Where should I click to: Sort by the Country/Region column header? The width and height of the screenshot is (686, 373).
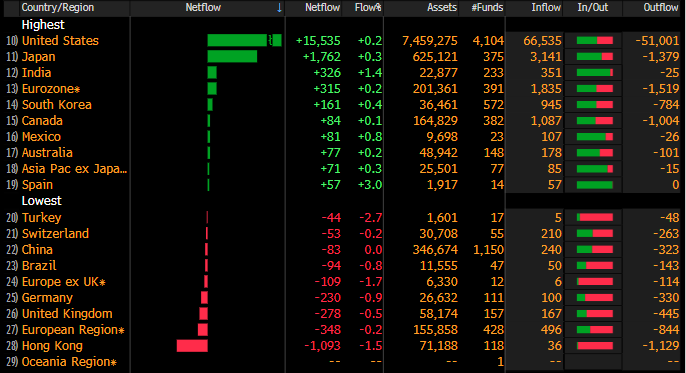coord(58,7)
